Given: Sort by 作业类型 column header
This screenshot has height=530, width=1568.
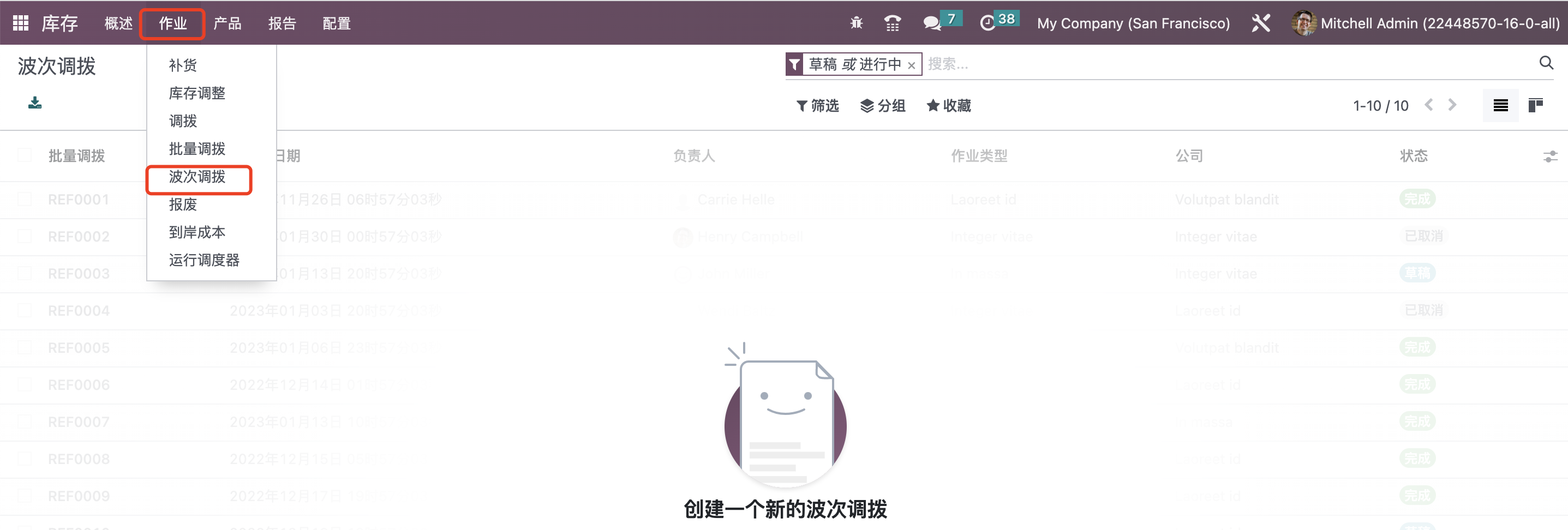Looking at the screenshot, I should click(x=979, y=156).
